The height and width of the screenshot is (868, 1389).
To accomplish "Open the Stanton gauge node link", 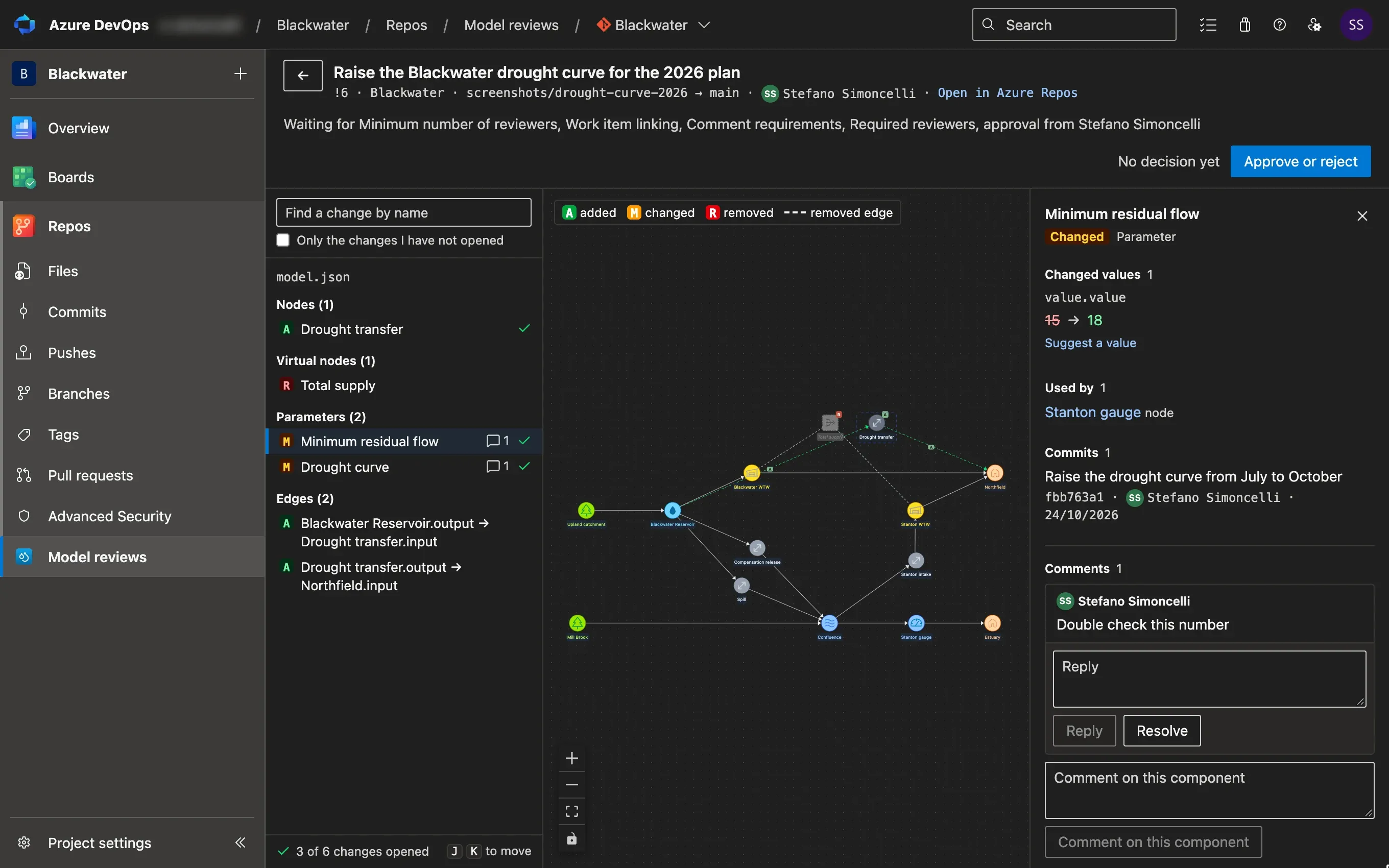I will [1092, 412].
